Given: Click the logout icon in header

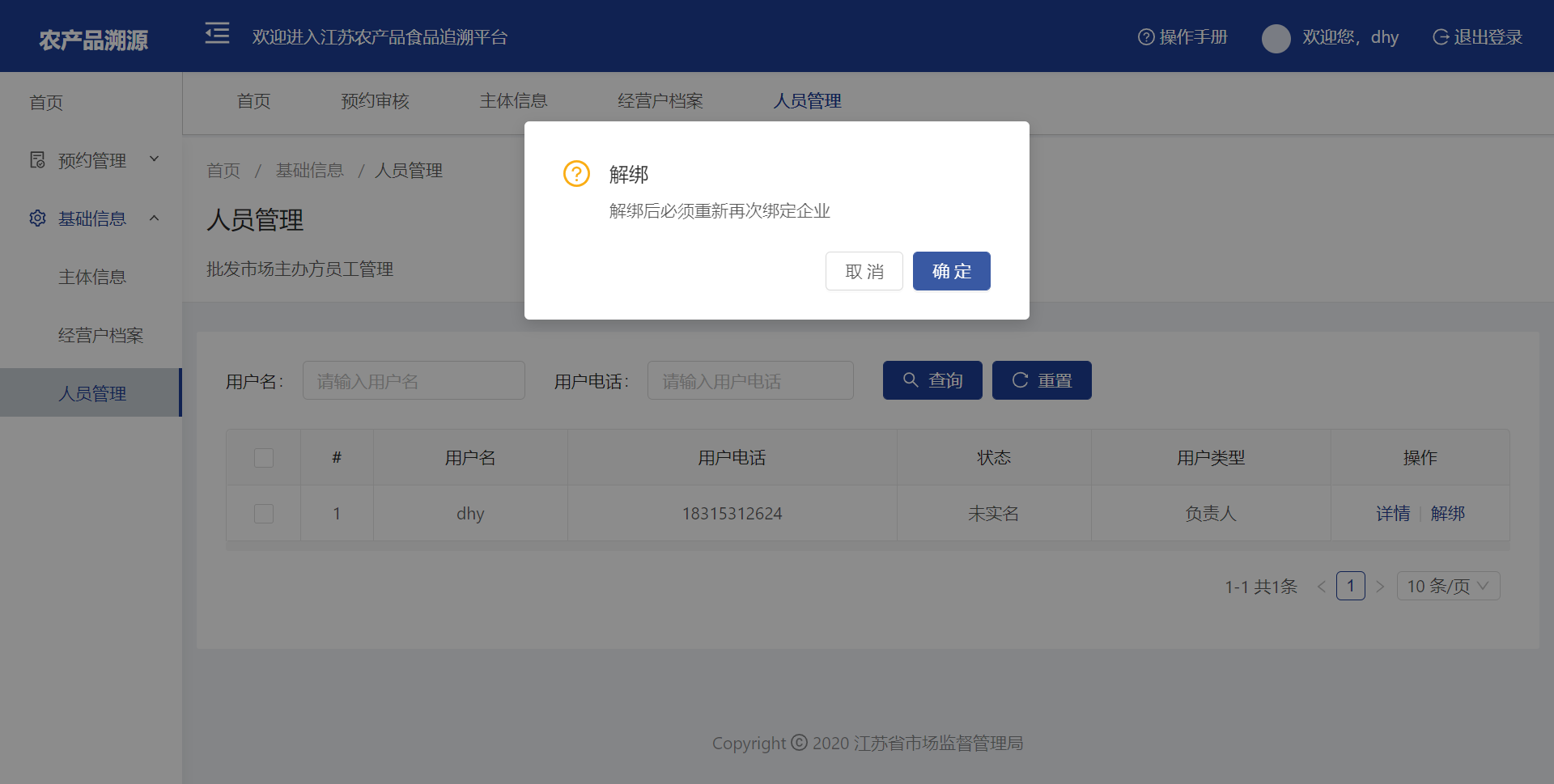Looking at the screenshot, I should [x=1440, y=37].
